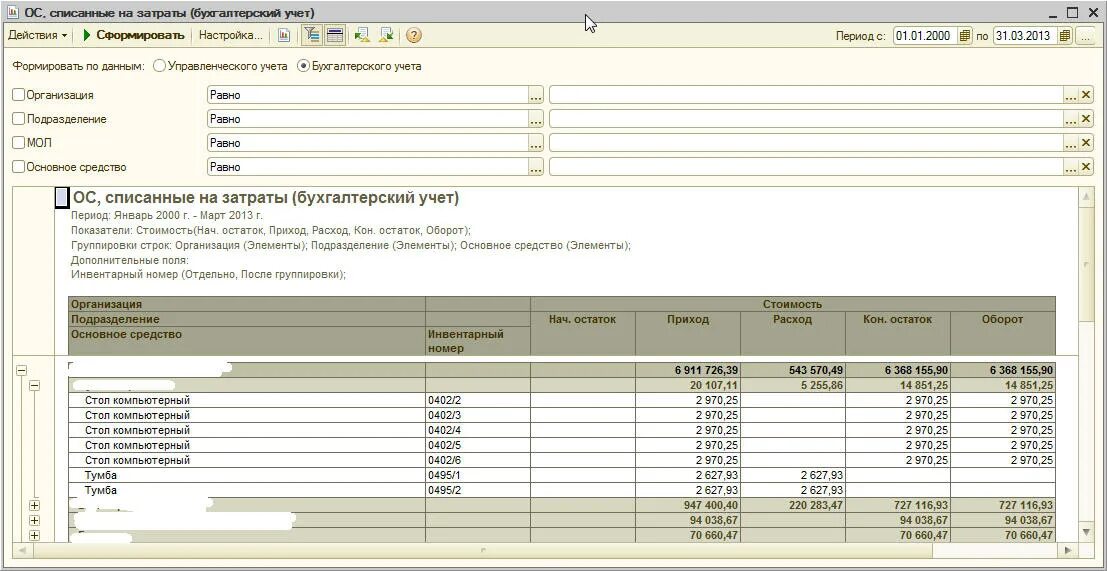Open calendar for the period end date

tap(1065, 36)
